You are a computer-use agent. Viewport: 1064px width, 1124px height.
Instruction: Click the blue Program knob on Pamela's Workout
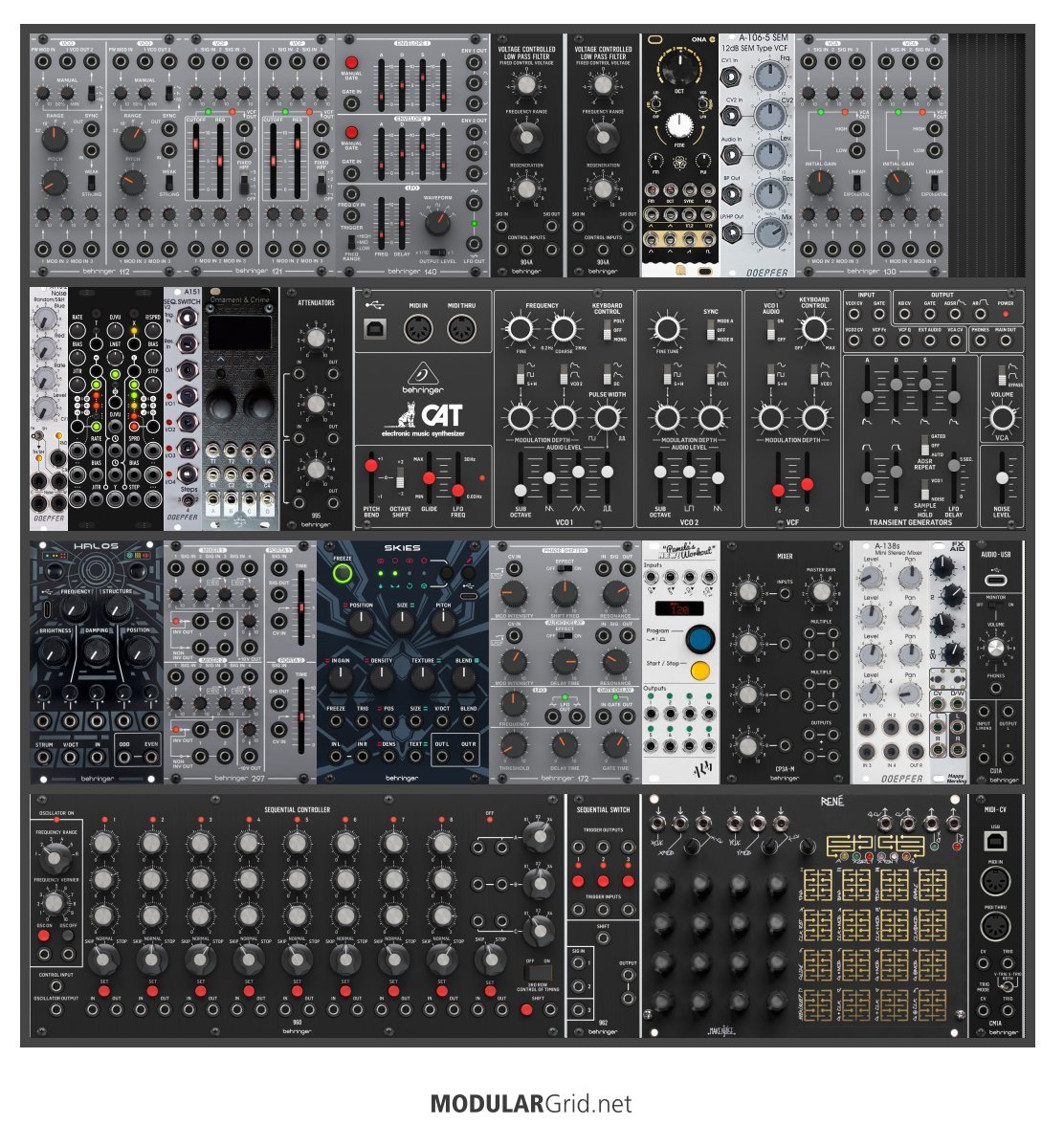pos(699,638)
